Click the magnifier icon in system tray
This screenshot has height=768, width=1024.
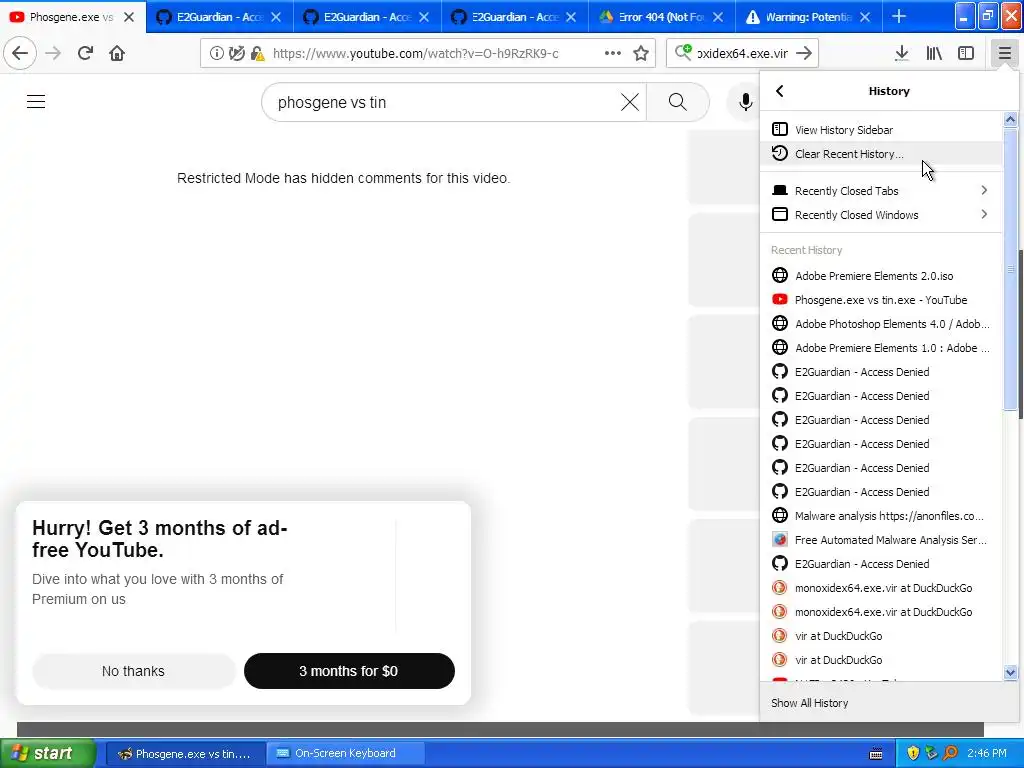(x=950, y=753)
